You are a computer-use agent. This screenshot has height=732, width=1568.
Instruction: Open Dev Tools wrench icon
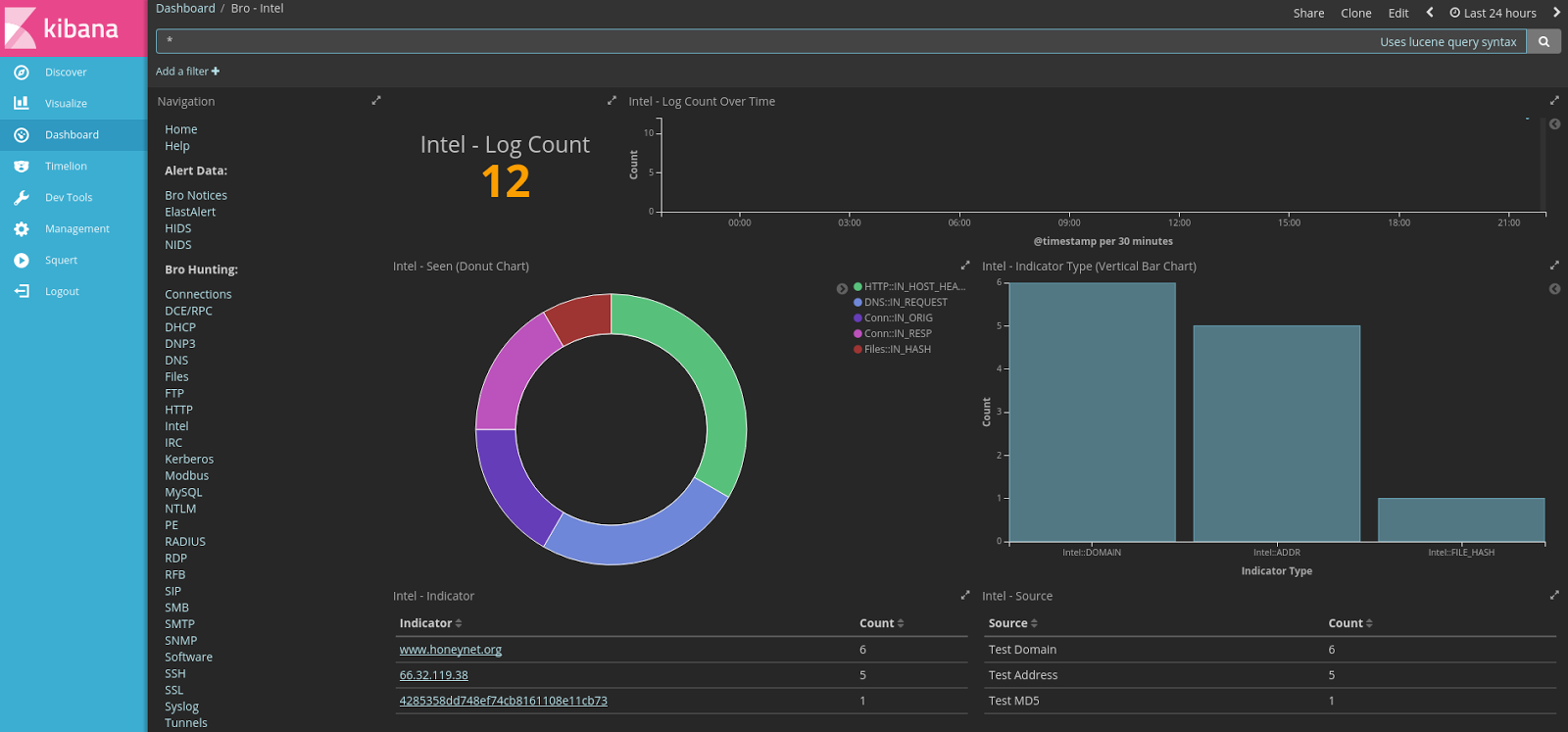(22, 197)
